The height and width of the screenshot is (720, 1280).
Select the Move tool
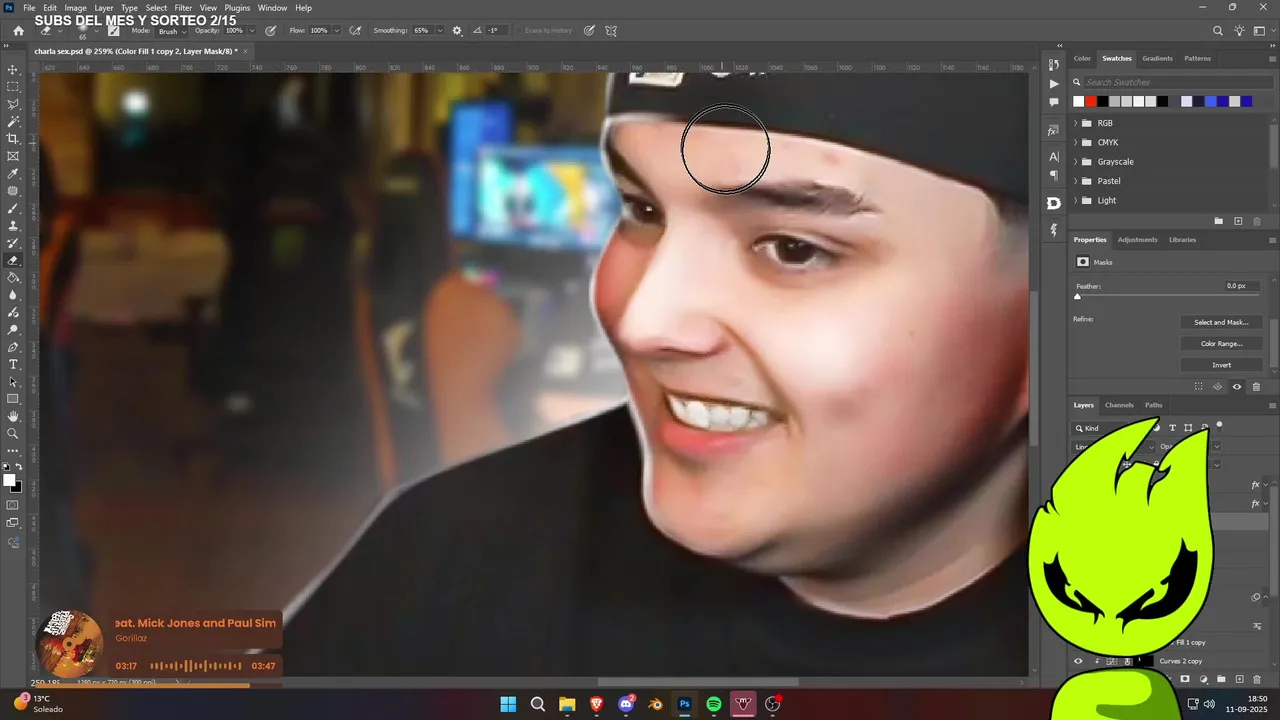(x=13, y=70)
